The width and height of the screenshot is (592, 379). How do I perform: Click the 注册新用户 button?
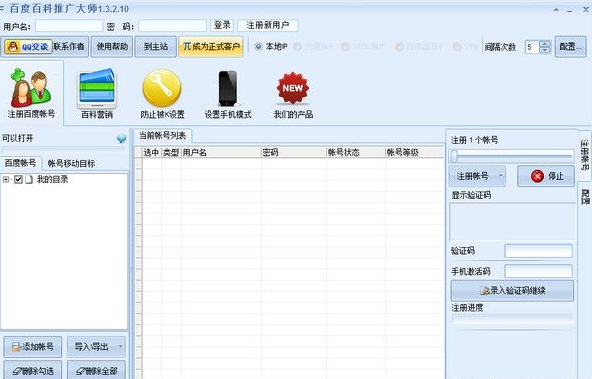(x=268, y=25)
